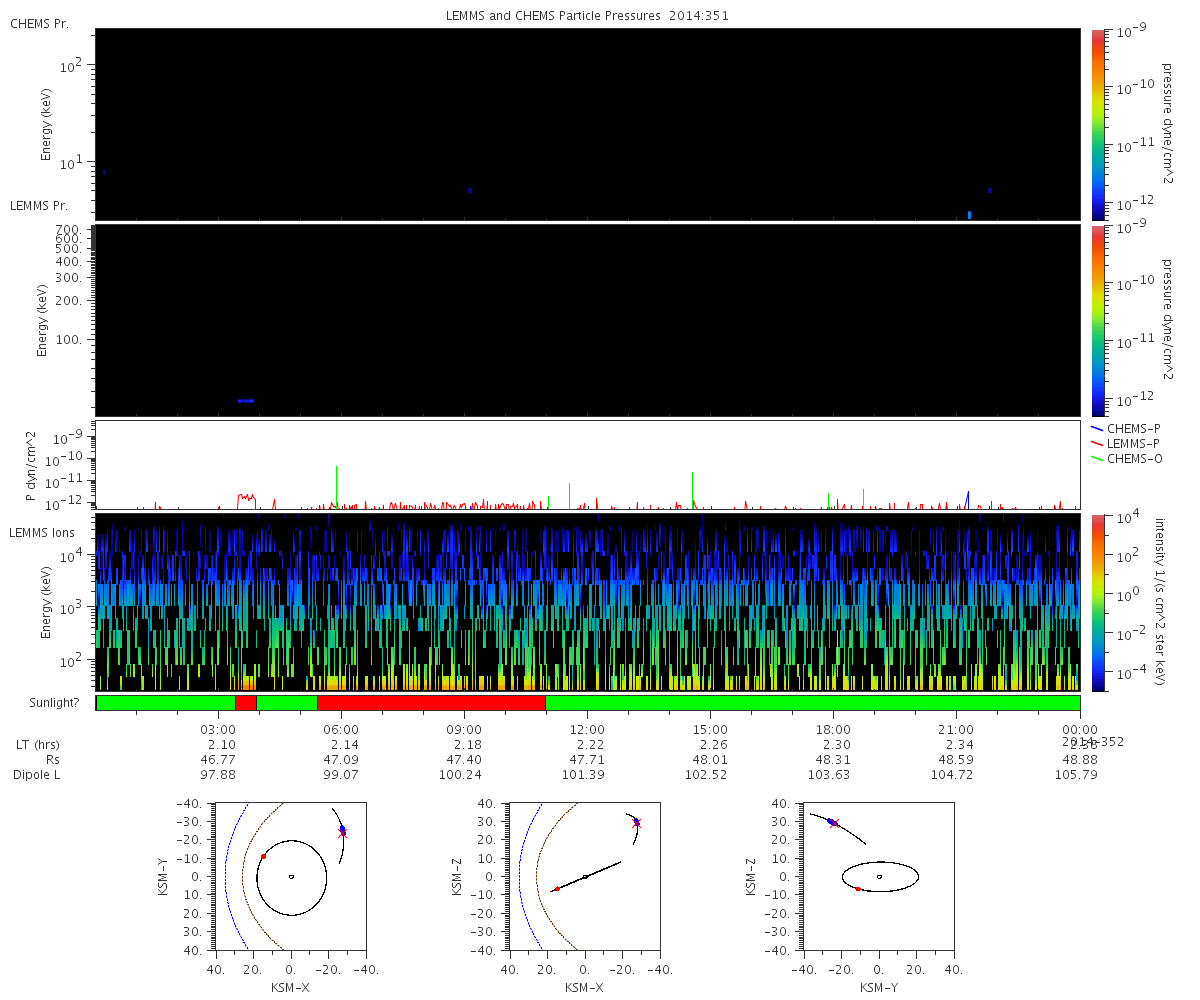Select the CHEMS-O legend entry
1200x1000 pixels.
pyautogui.click(x=1125, y=458)
